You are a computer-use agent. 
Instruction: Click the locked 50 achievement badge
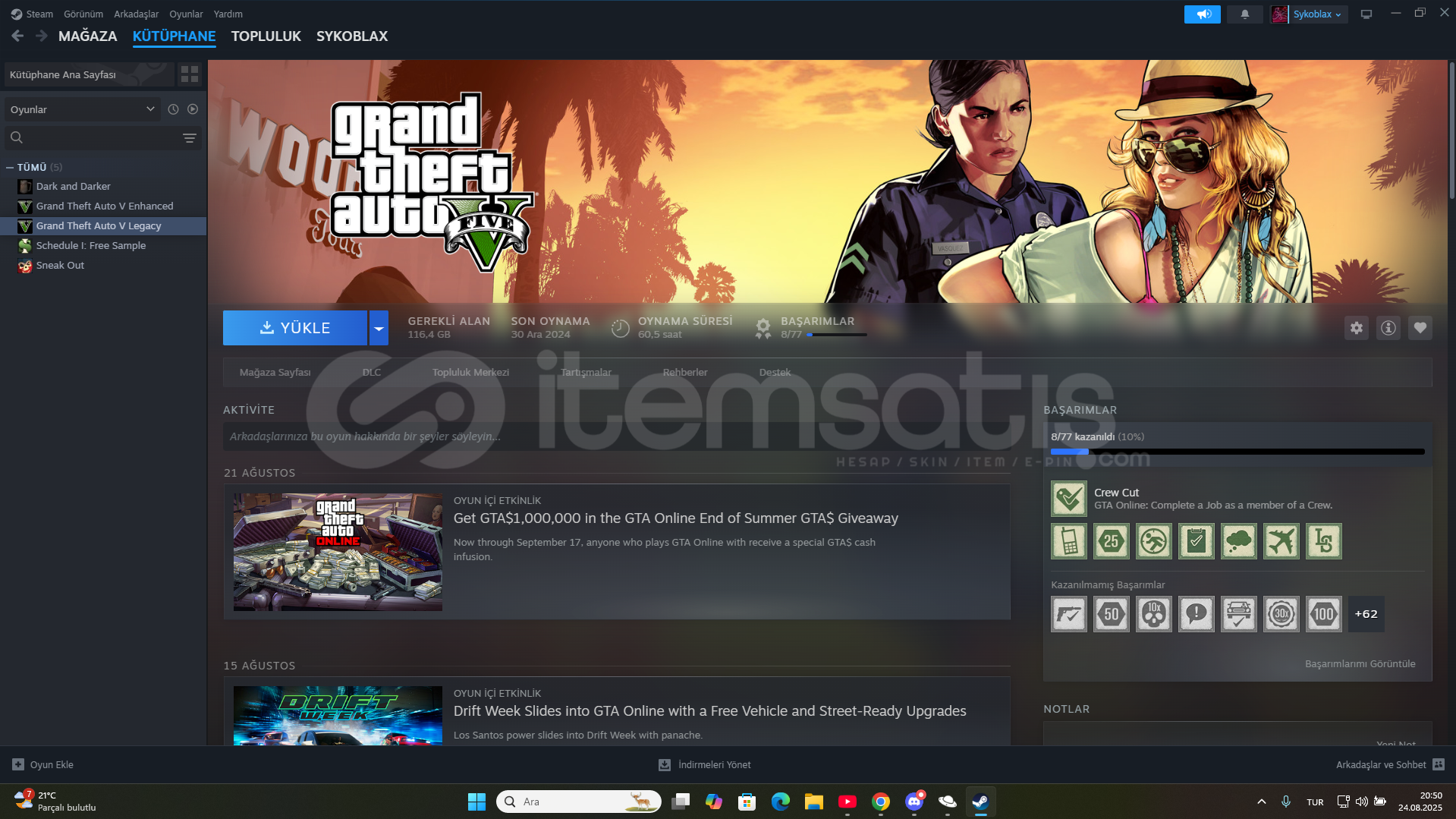(x=1112, y=614)
